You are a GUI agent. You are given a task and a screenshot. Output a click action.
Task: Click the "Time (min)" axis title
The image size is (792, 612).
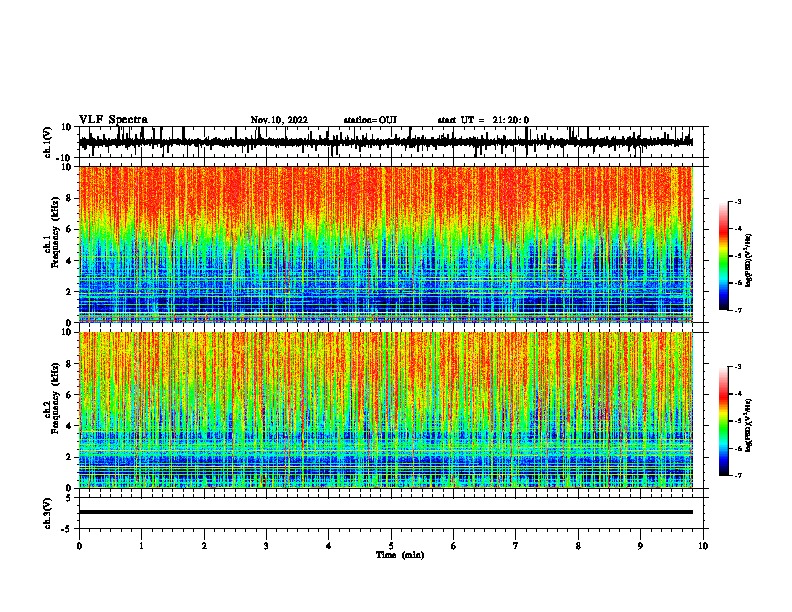pos(400,555)
